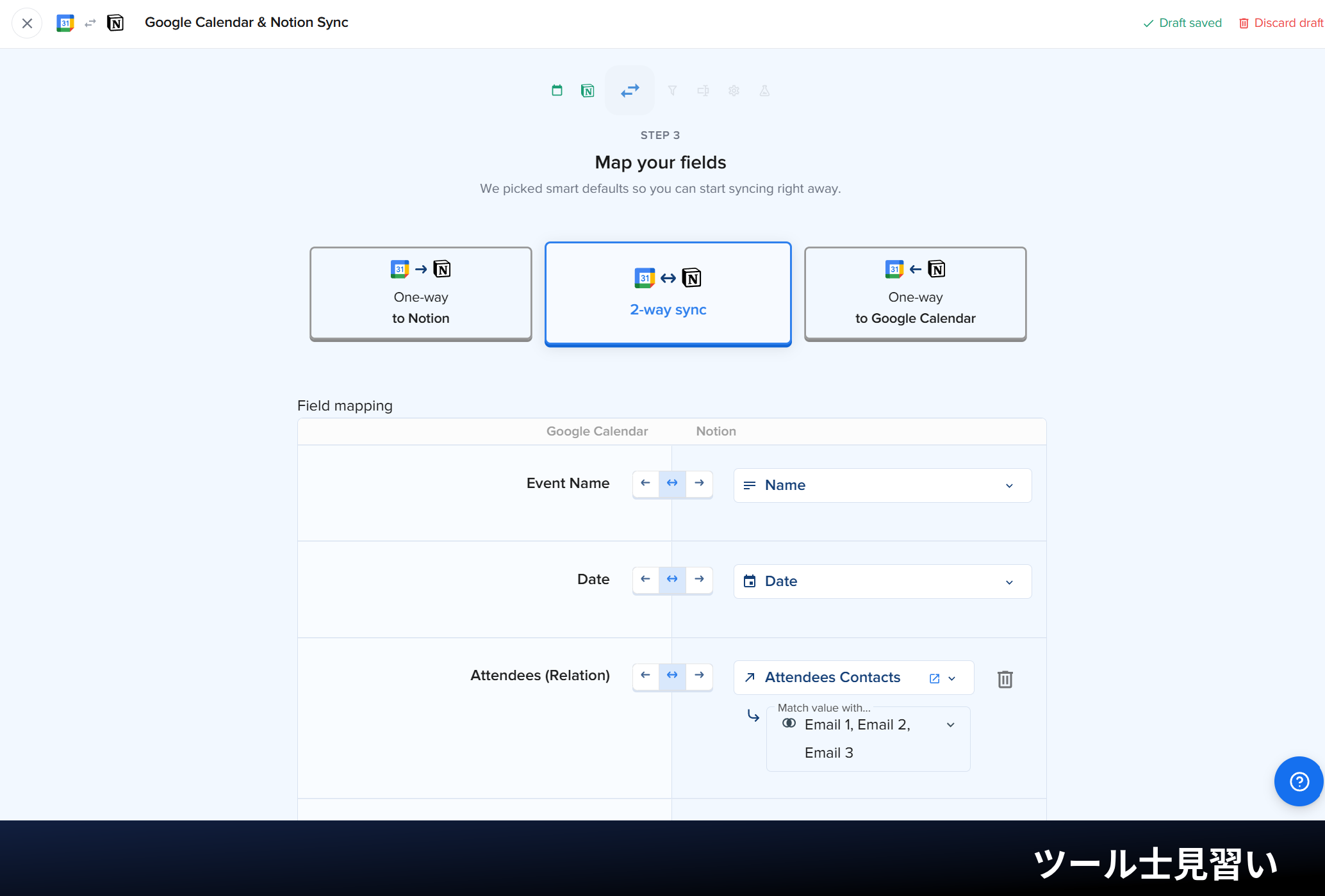Image resolution: width=1325 pixels, height=896 pixels.
Task: Open the settings gear step icon
Action: click(x=734, y=90)
